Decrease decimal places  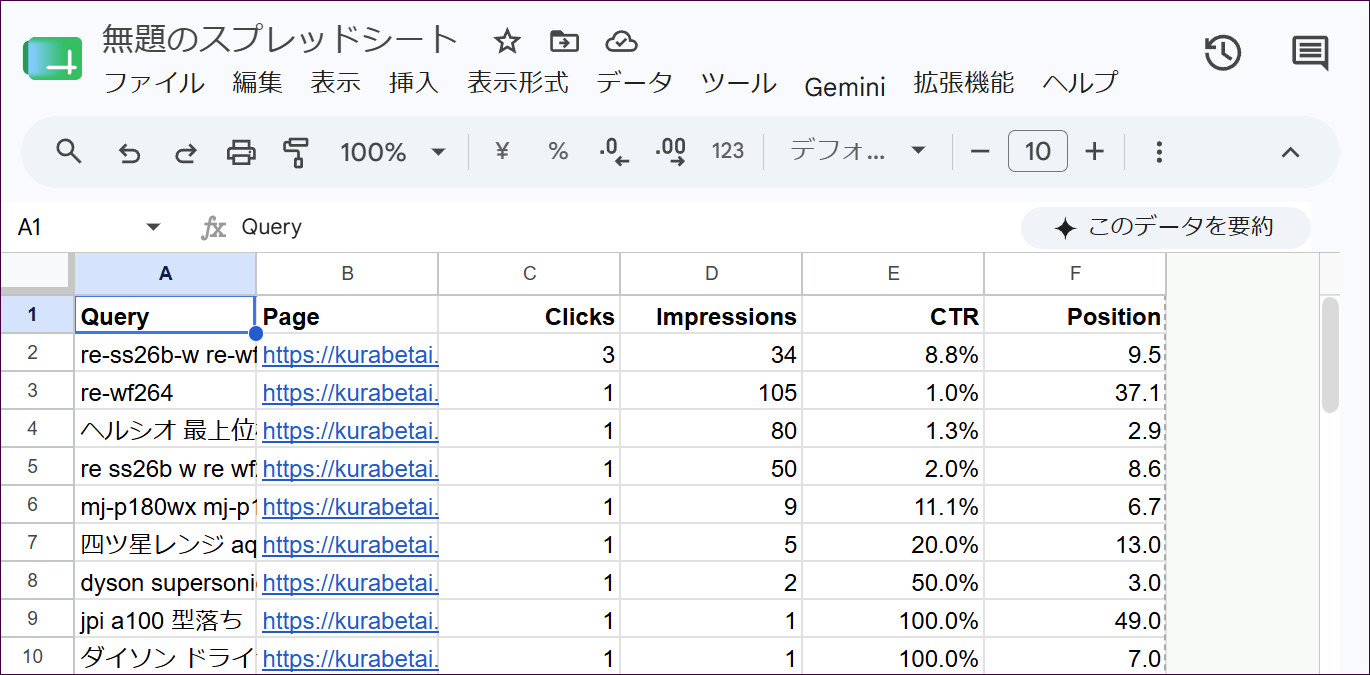pos(614,152)
